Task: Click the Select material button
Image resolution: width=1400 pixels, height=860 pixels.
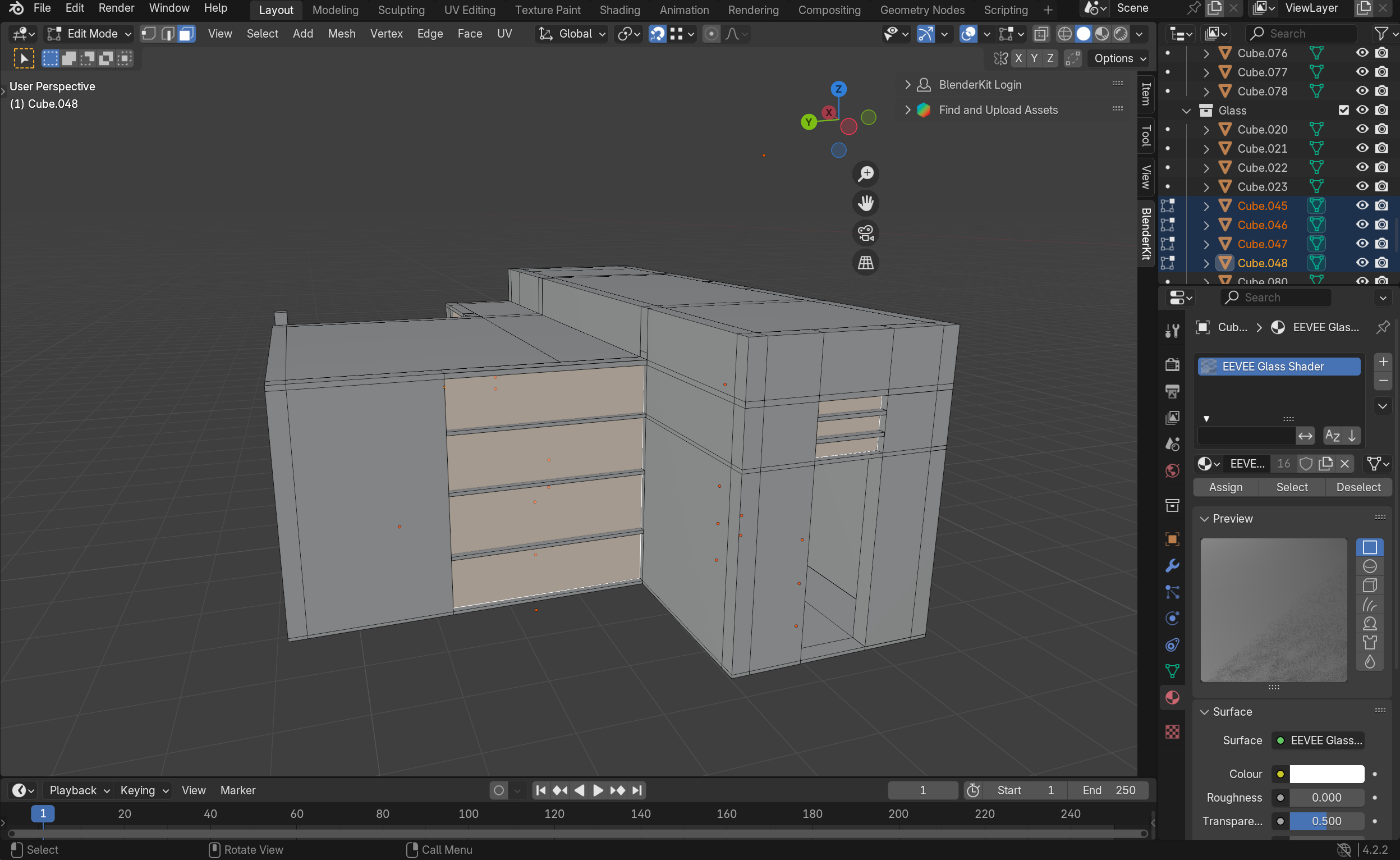Action: point(1292,487)
